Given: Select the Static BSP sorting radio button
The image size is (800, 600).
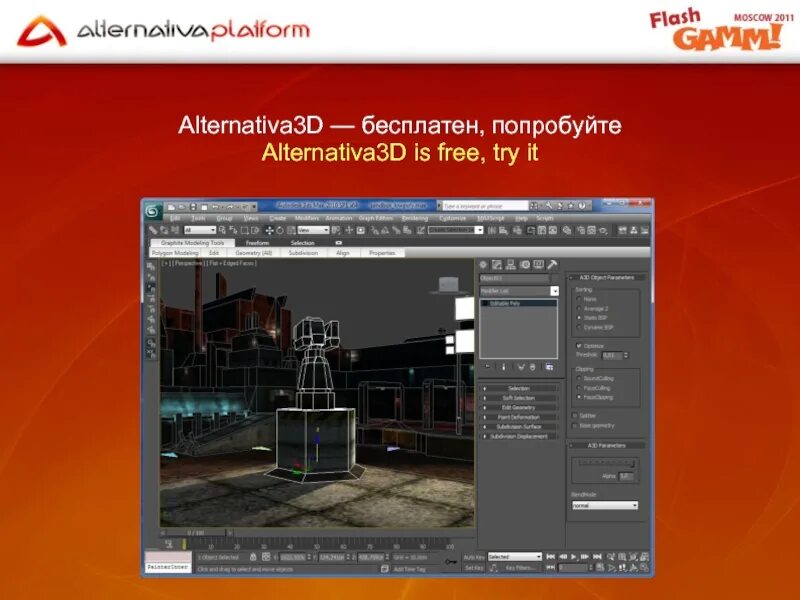Looking at the screenshot, I should (579, 318).
